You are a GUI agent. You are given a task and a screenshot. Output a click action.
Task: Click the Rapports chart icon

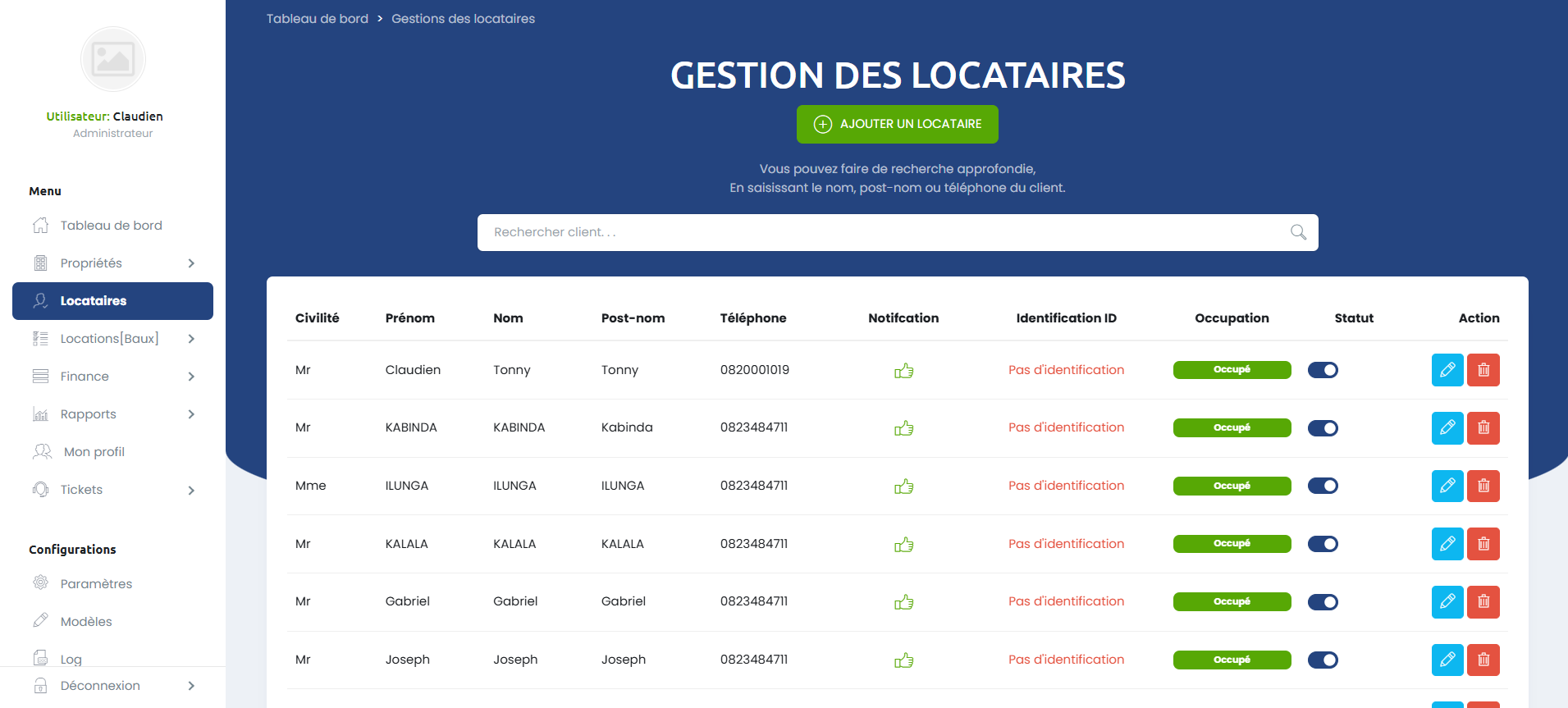pos(40,414)
